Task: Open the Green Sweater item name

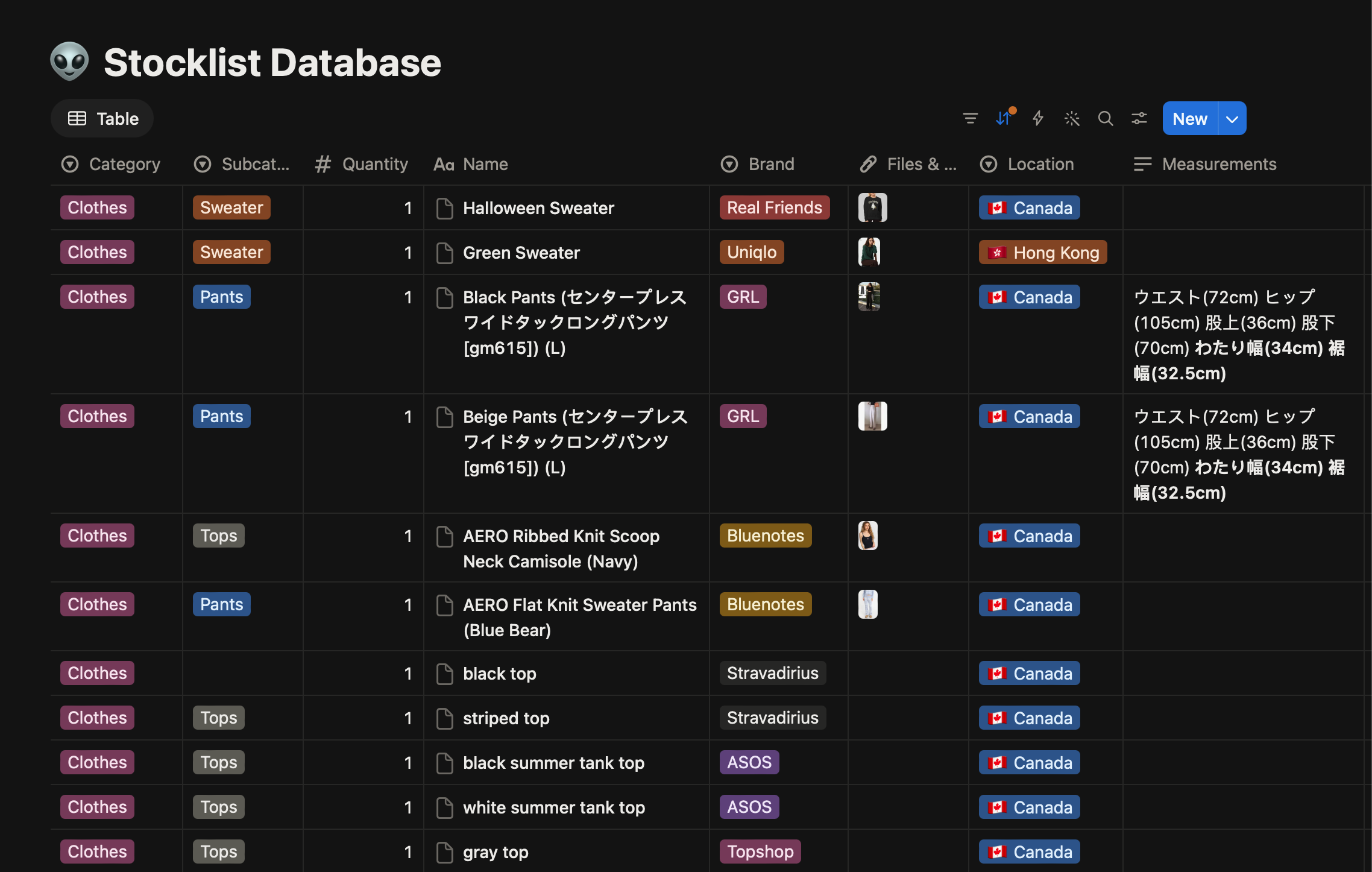Action: tap(521, 253)
